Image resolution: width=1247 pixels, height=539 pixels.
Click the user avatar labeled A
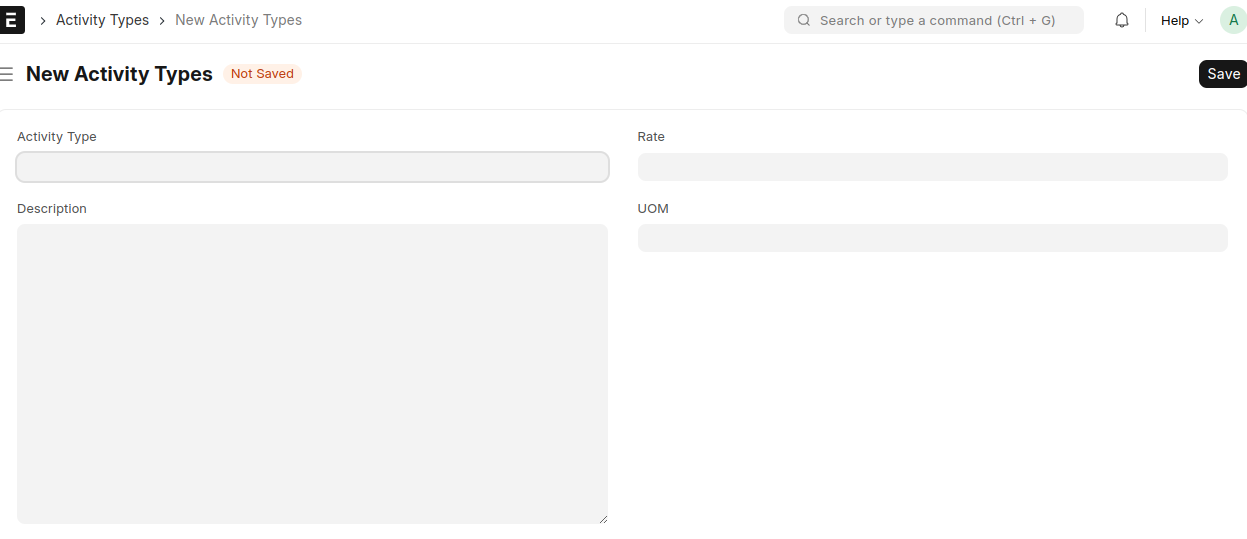tap(1233, 20)
